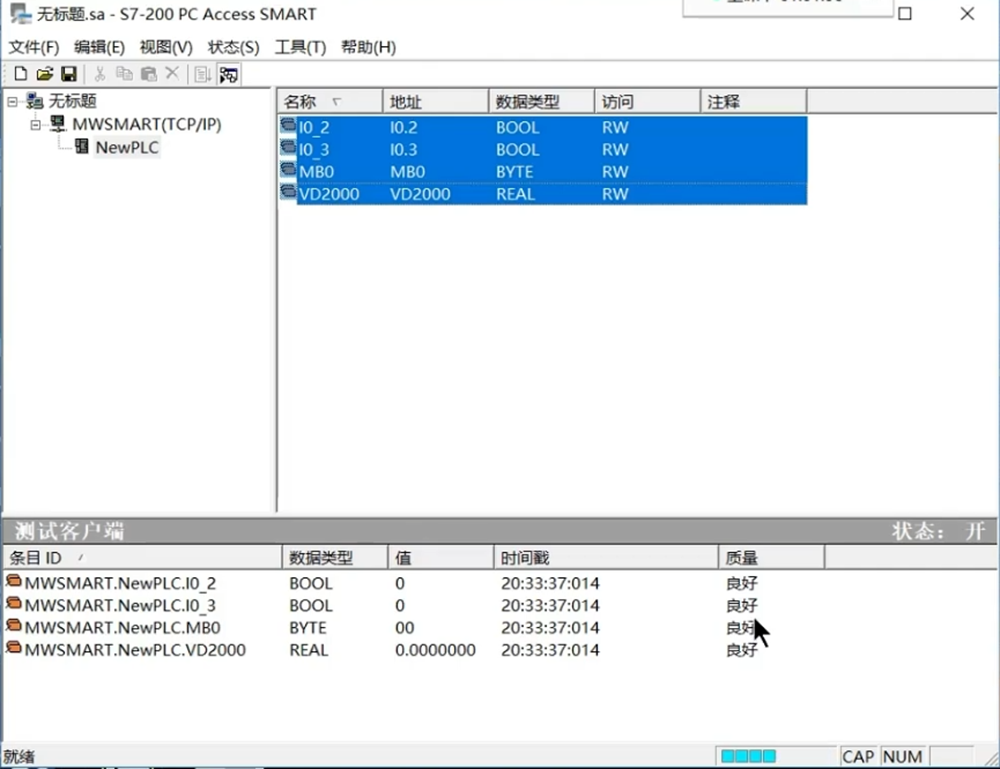Screen dimensions: 1000x769
Task: Click the add items to test client icon
Action: pyautogui.click(x=202, y=74)
